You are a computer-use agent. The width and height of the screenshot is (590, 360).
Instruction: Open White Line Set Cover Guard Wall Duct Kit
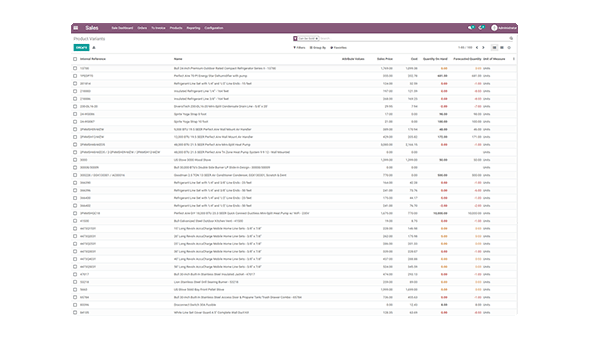(294, 312)
